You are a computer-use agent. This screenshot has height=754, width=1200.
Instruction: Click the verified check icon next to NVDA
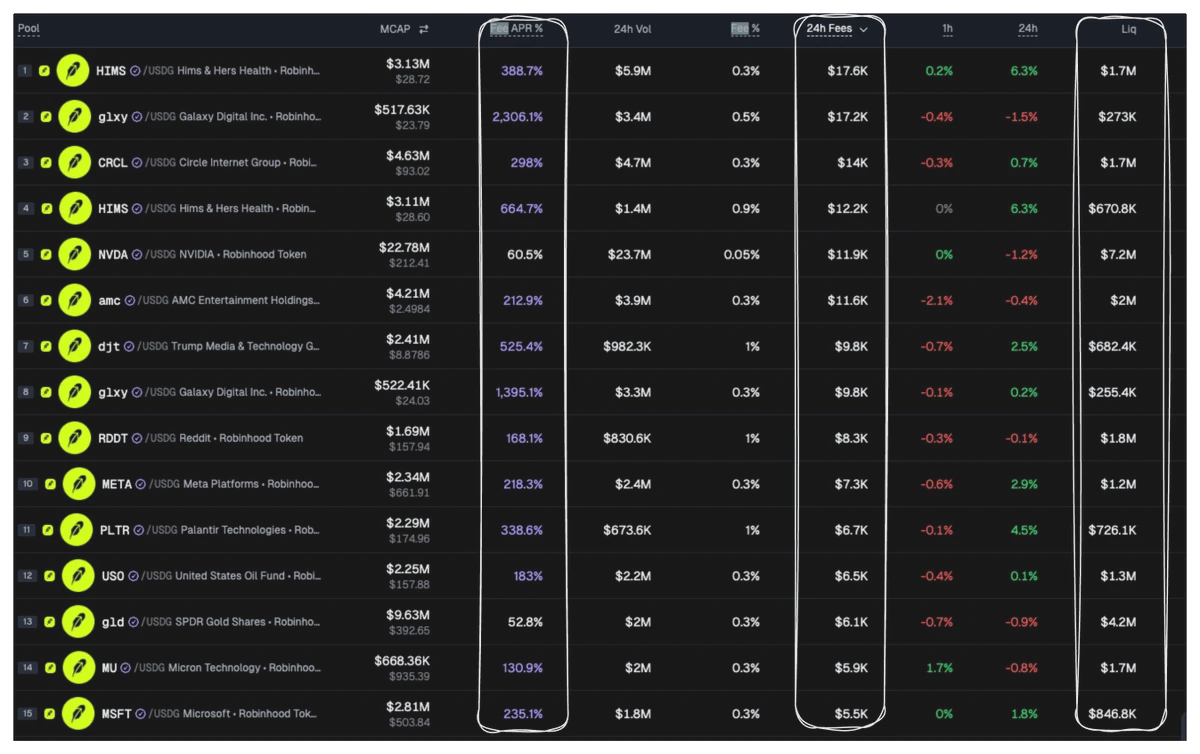[137, 255]
